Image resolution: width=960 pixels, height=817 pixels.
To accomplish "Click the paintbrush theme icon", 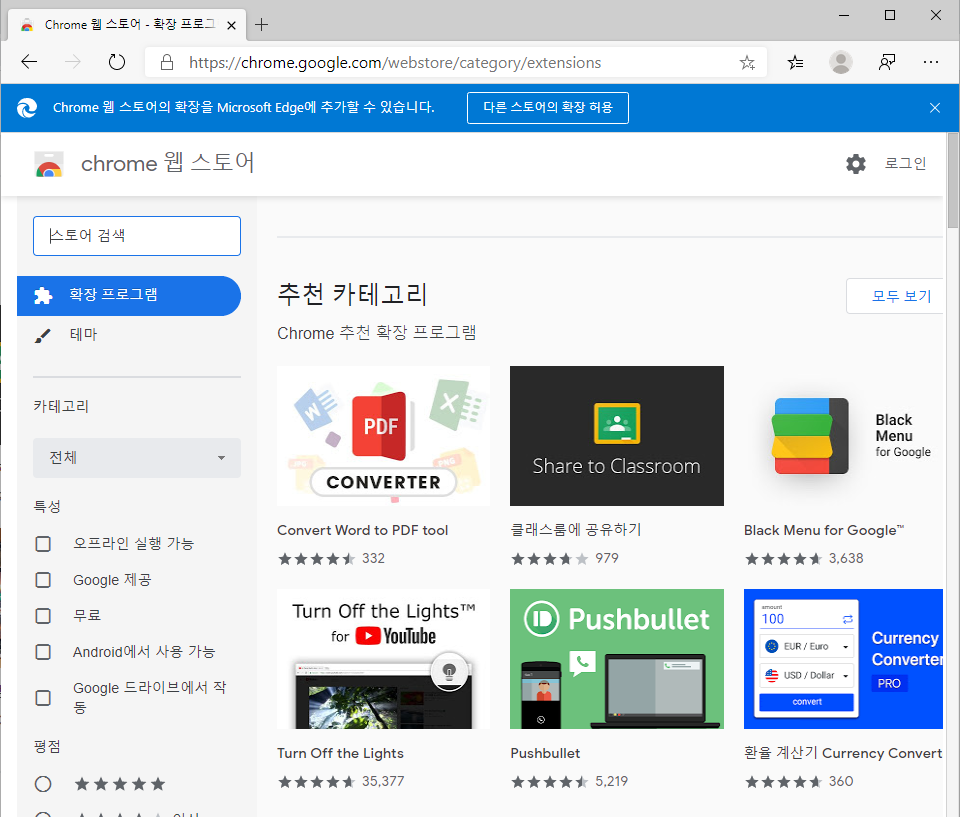I will [x=42, y=336].
